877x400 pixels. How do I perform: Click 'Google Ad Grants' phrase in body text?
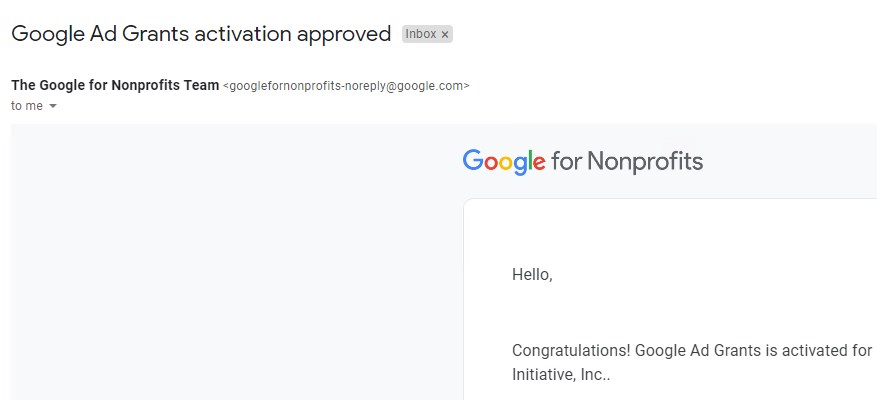(x=698, y=351)
